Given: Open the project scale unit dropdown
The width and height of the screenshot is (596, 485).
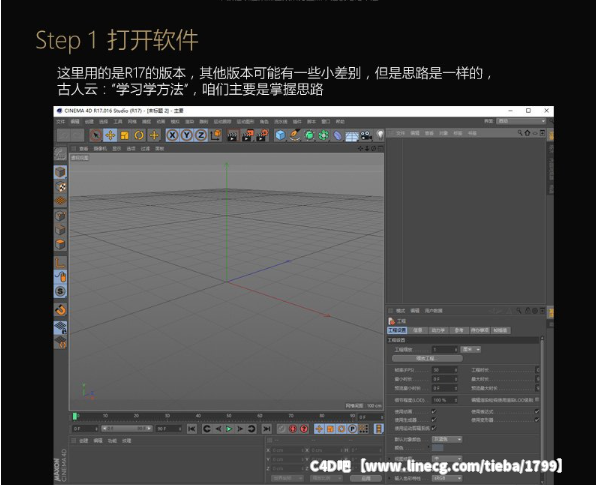Looking at the screenshot, I should [471, 349].
